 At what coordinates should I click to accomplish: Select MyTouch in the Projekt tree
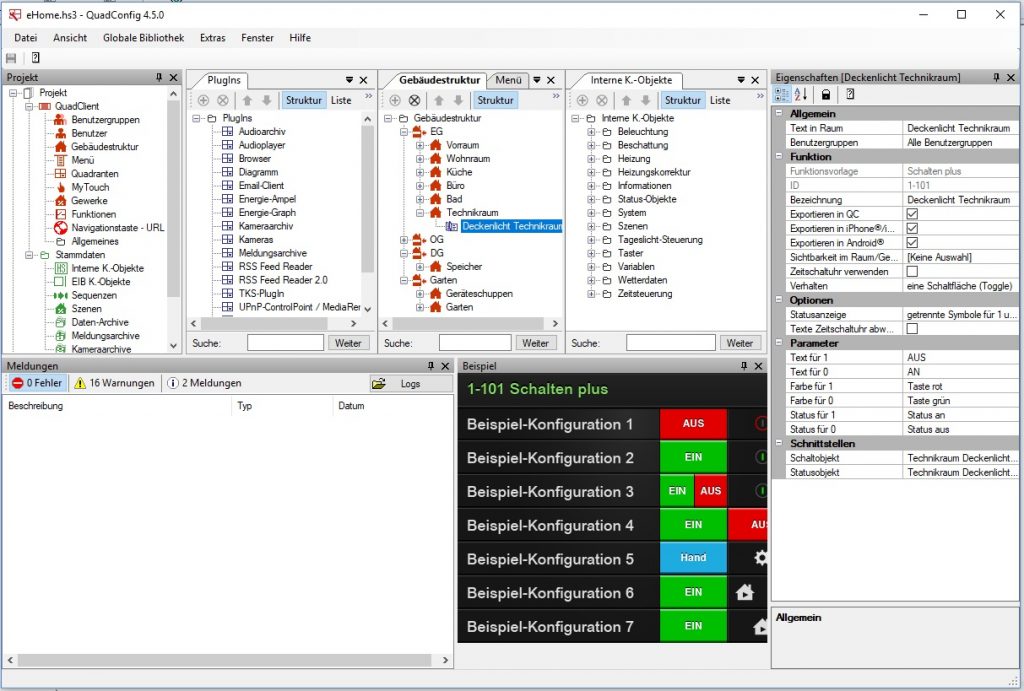(x=90, y=187)
